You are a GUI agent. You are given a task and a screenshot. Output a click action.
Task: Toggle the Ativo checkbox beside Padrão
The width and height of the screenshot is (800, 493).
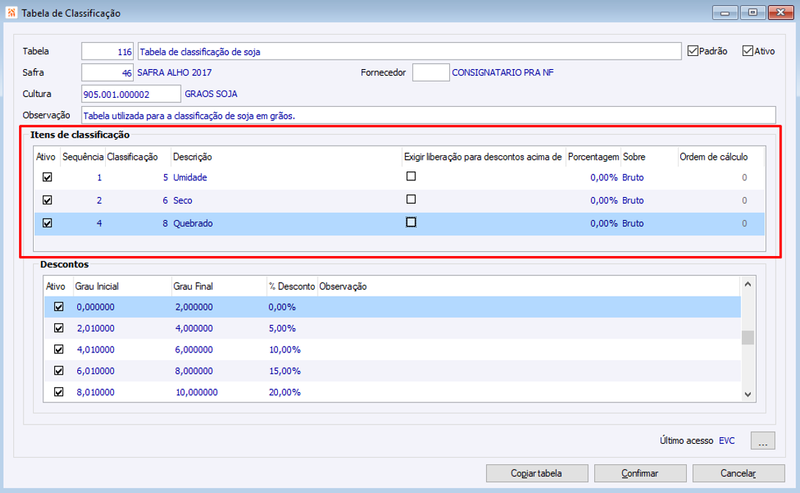(747, 51)
